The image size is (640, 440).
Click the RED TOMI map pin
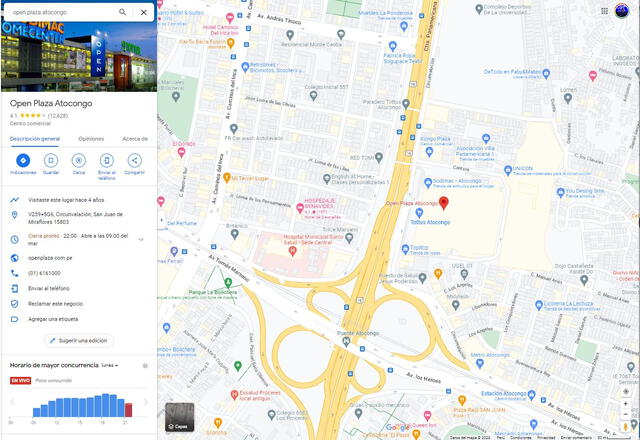(379, 157)
